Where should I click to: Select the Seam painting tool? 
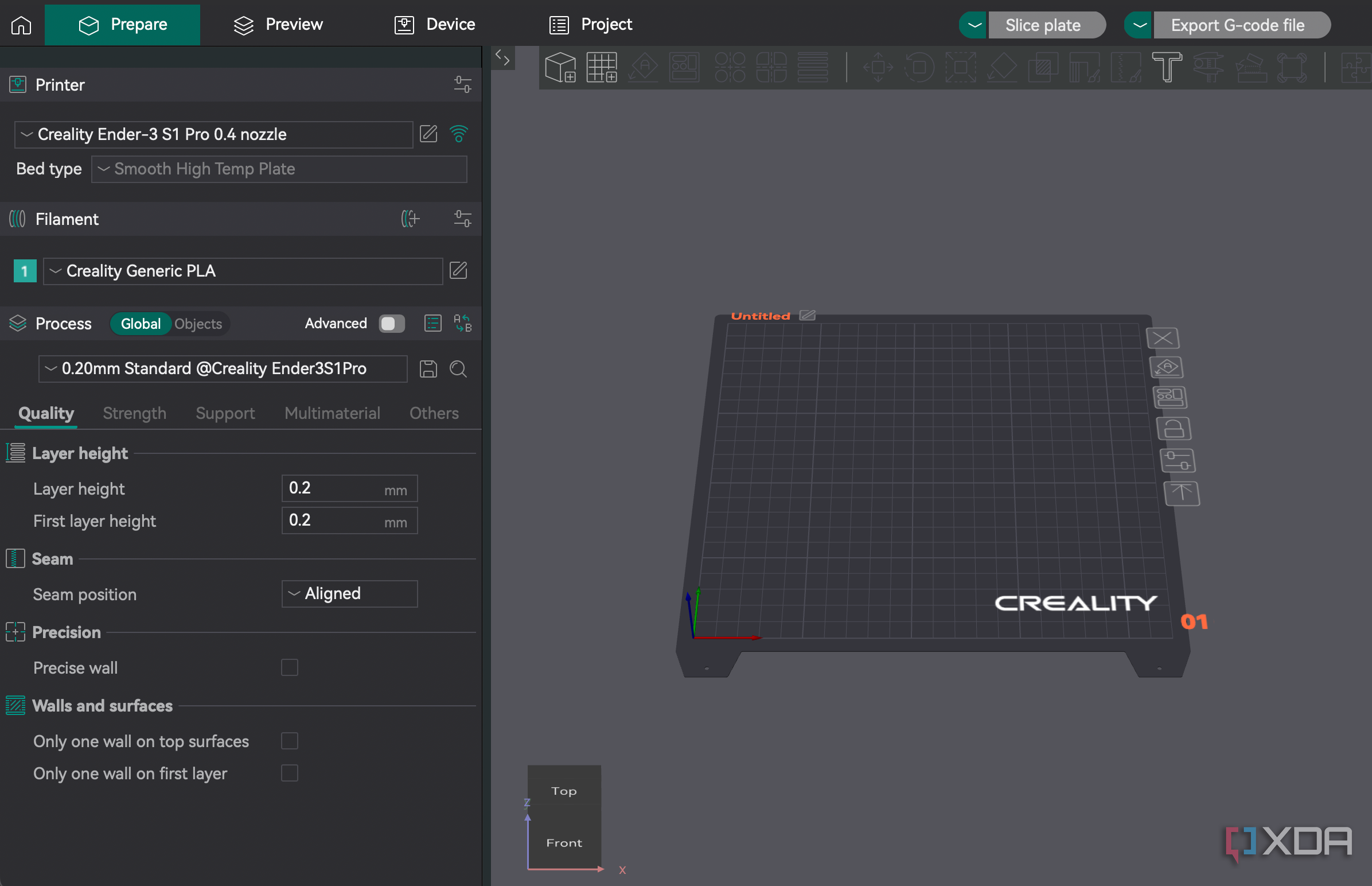tap(1126, 67)
